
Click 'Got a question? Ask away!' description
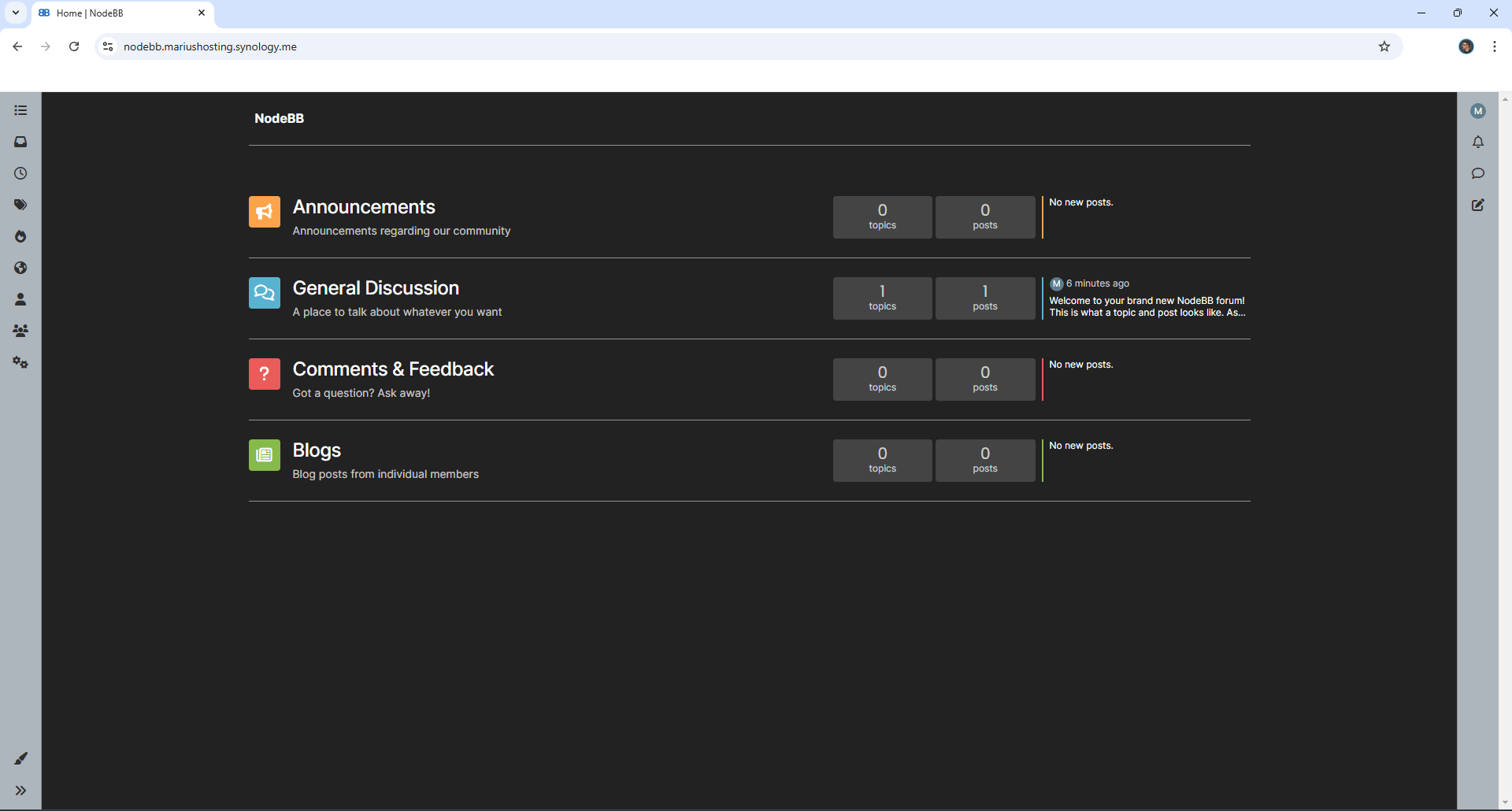pos(361,393)
